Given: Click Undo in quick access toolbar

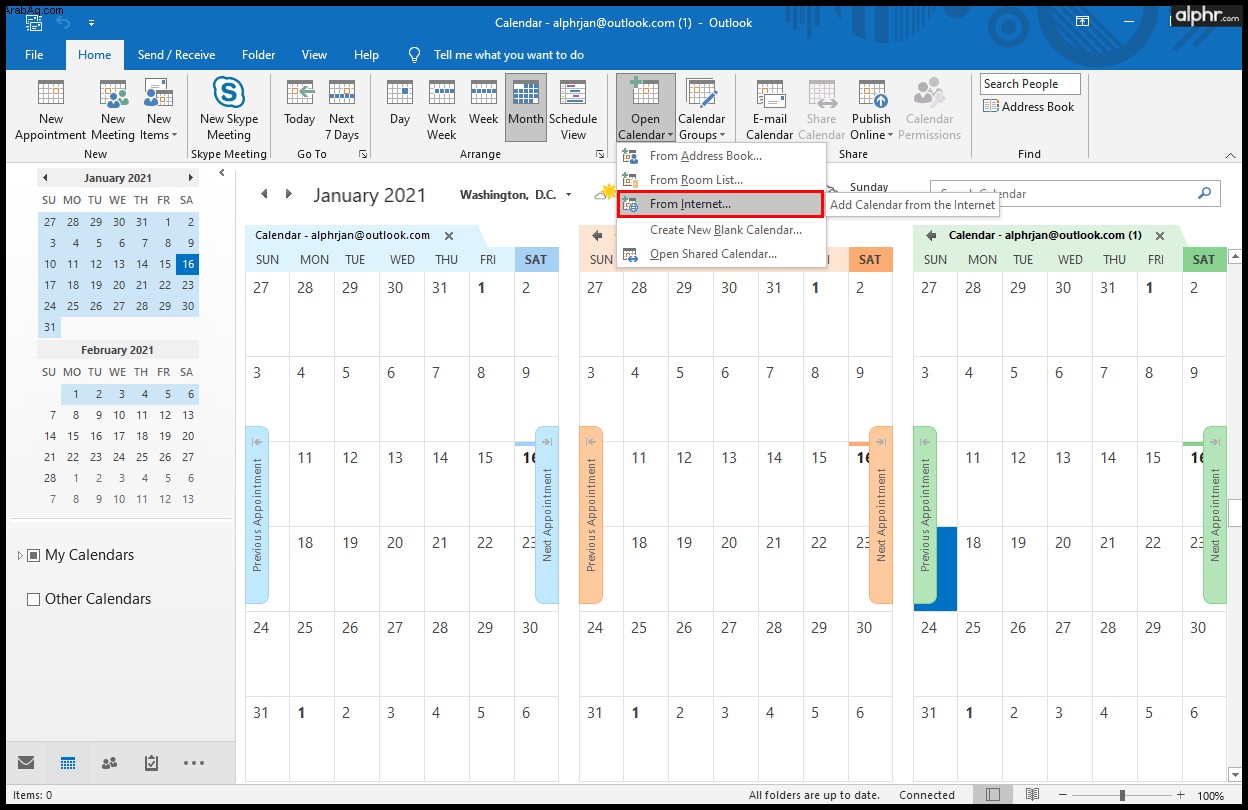Looking at the screenshot, I should click(64, 22).
